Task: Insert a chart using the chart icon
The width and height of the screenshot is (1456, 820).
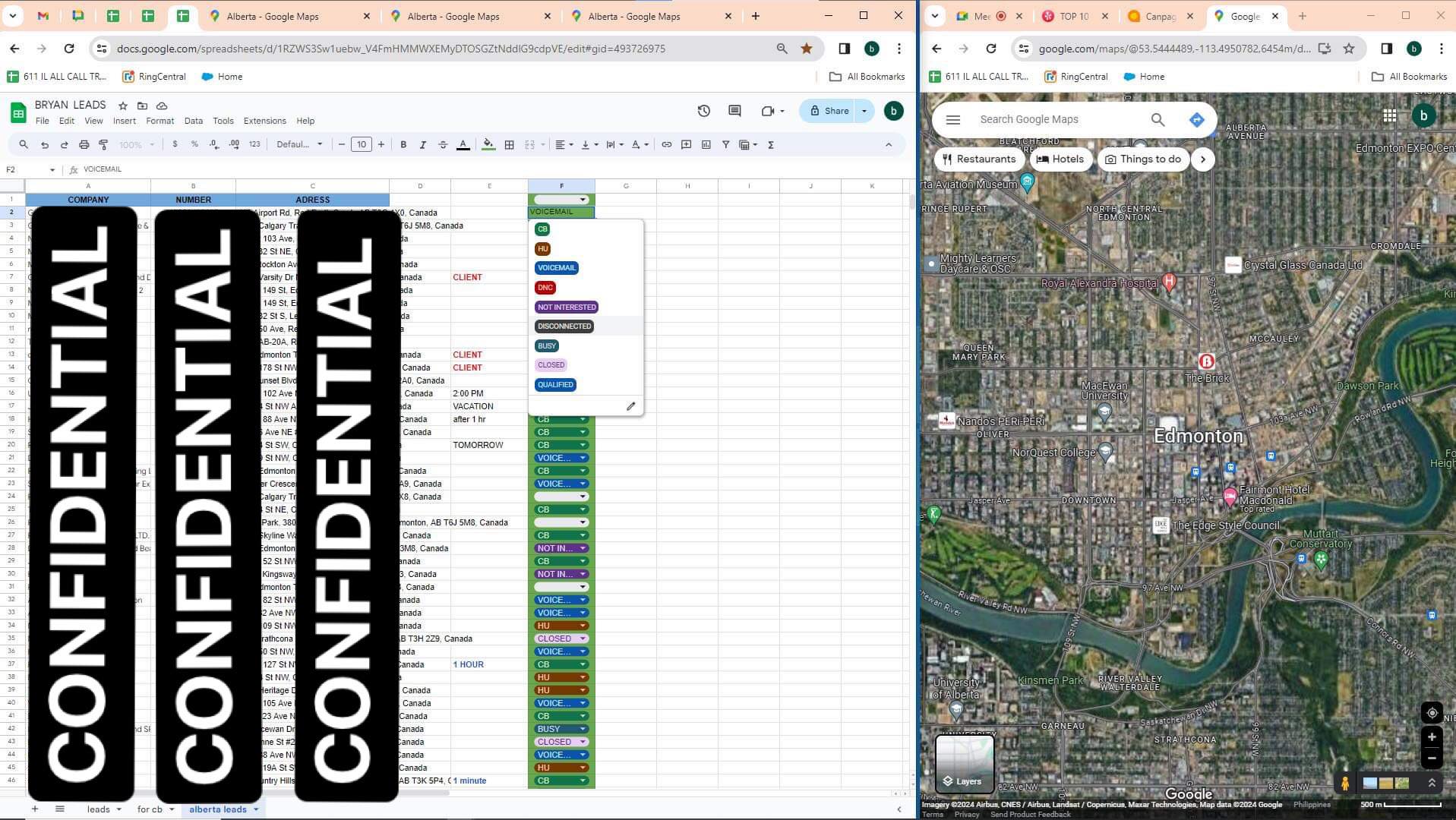Action: click(x=706, y=144)
